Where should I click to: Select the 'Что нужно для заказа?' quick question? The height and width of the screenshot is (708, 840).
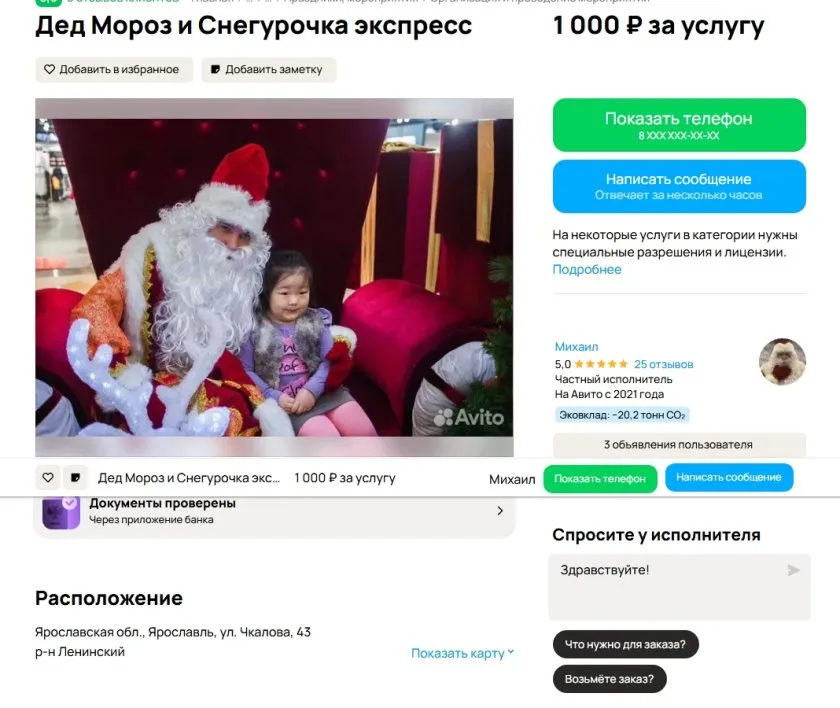[x=625, y=644]
